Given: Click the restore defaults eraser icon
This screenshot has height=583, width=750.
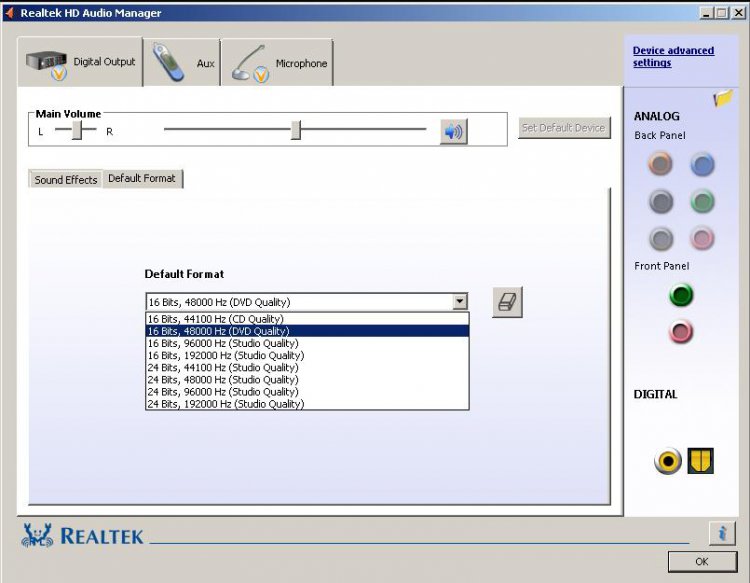Looking at the screenshot, I should (x=507, y=302).
